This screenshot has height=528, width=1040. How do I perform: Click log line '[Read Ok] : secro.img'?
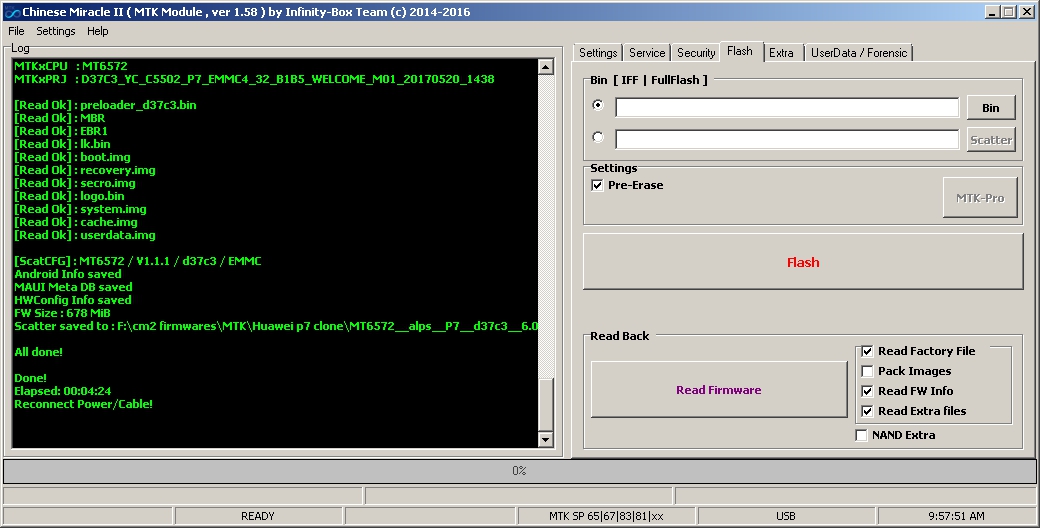pos(75,183)
